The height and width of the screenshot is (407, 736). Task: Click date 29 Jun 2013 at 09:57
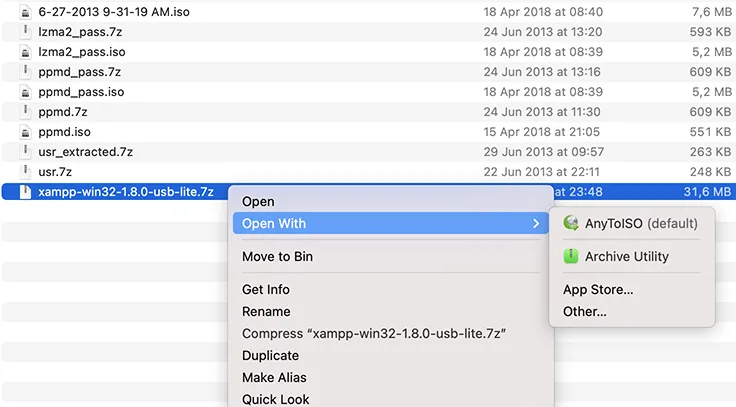pyautogui.click(x=544, y=152)
